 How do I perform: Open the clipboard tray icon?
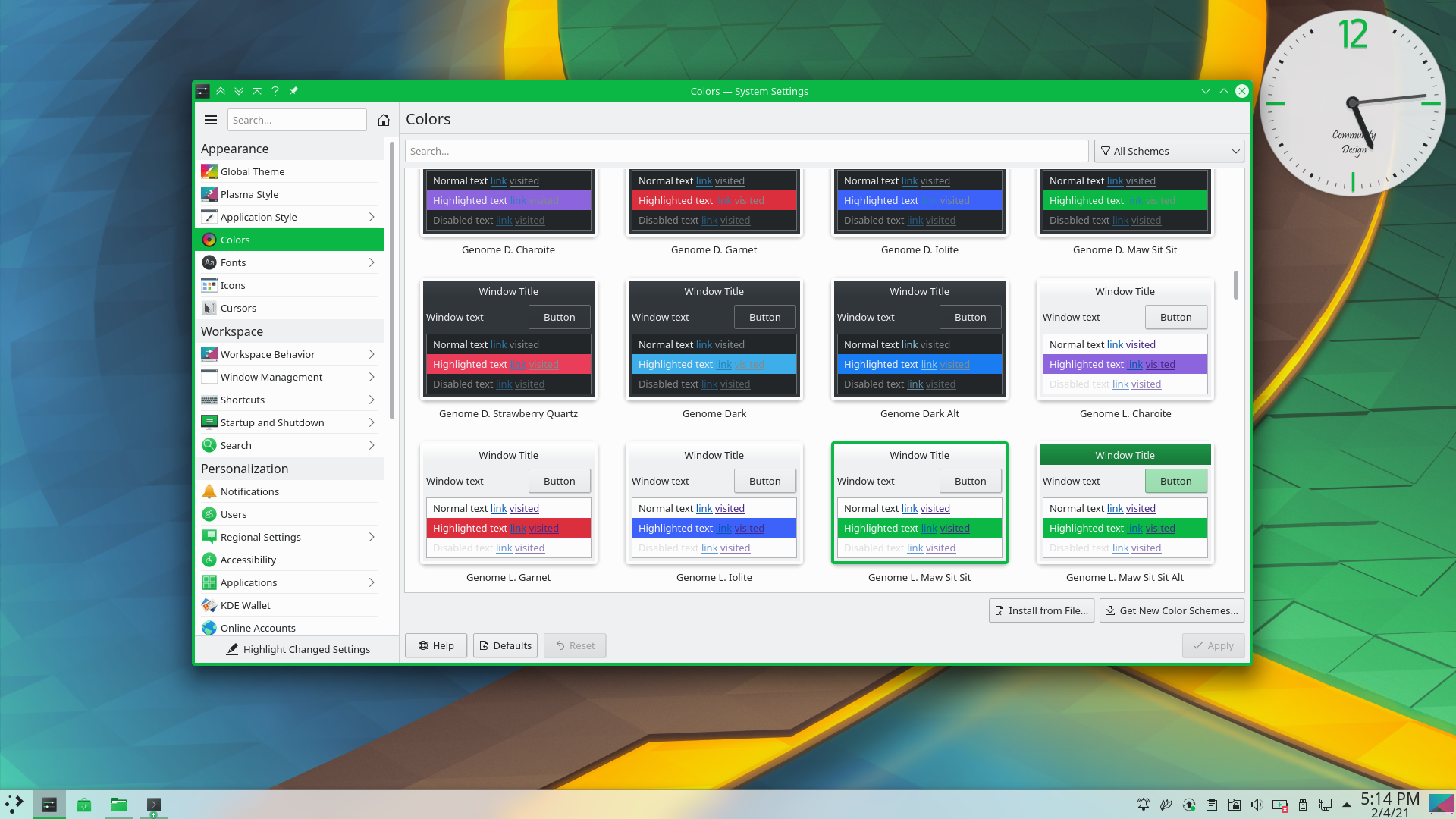coord(1212,805)
